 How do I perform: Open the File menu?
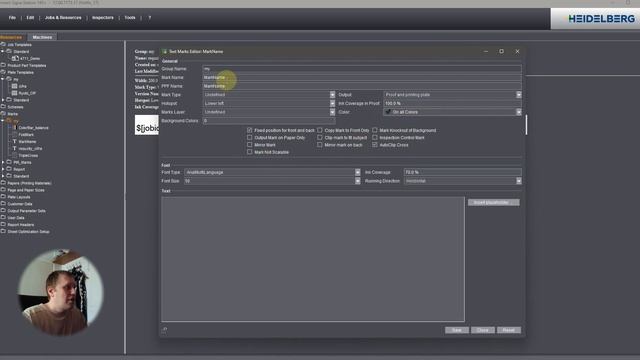click(x=12, y=18)
